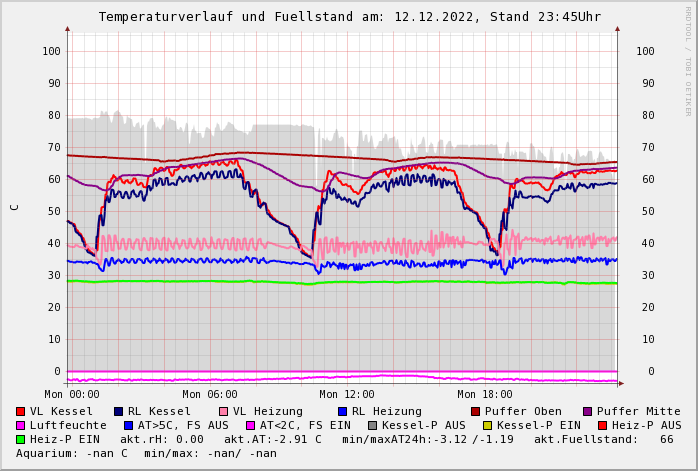Click the red VL Kessel legend swatch
The height and width of the screenshot is (471, 698).
click(20, 412)
